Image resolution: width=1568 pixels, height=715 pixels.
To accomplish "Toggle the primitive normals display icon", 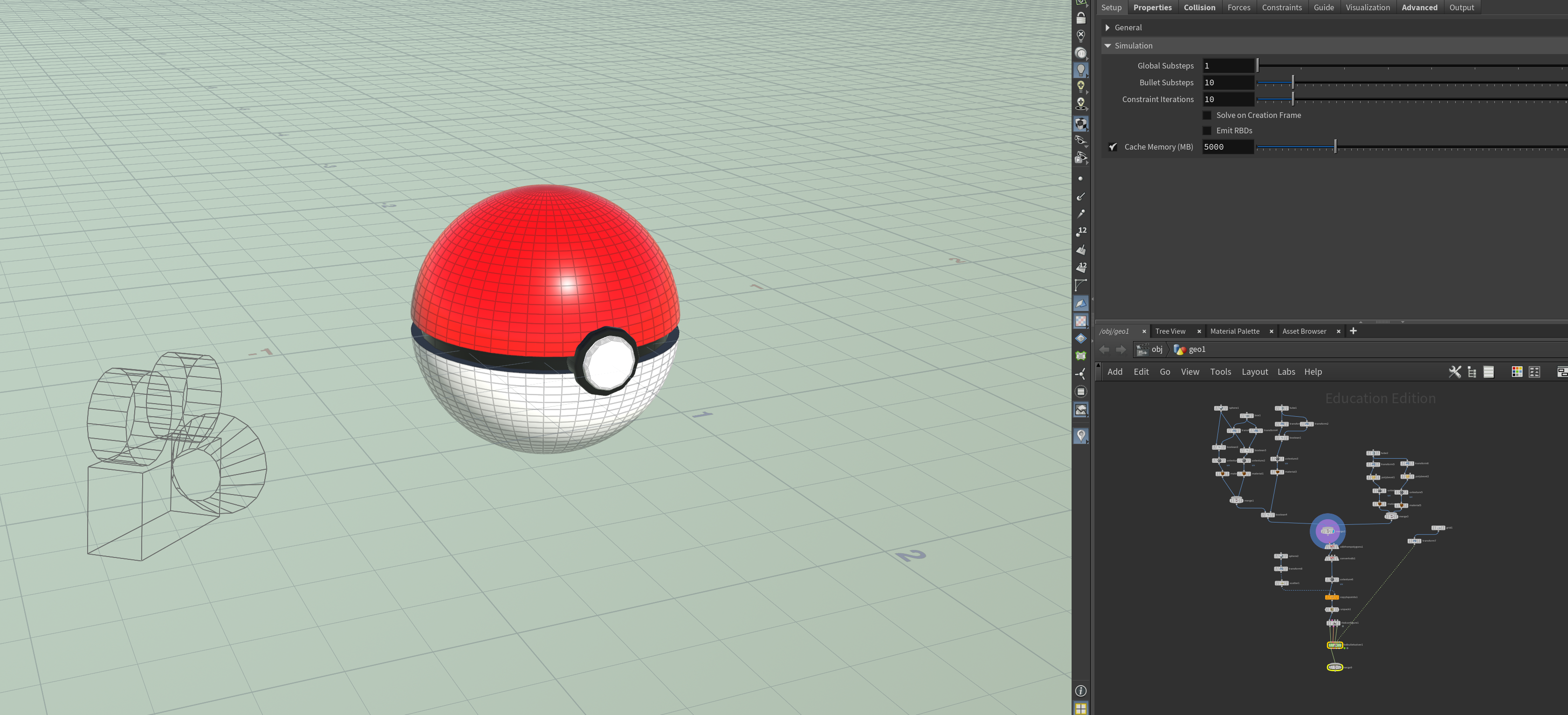I will click(x=1080, y=249).
